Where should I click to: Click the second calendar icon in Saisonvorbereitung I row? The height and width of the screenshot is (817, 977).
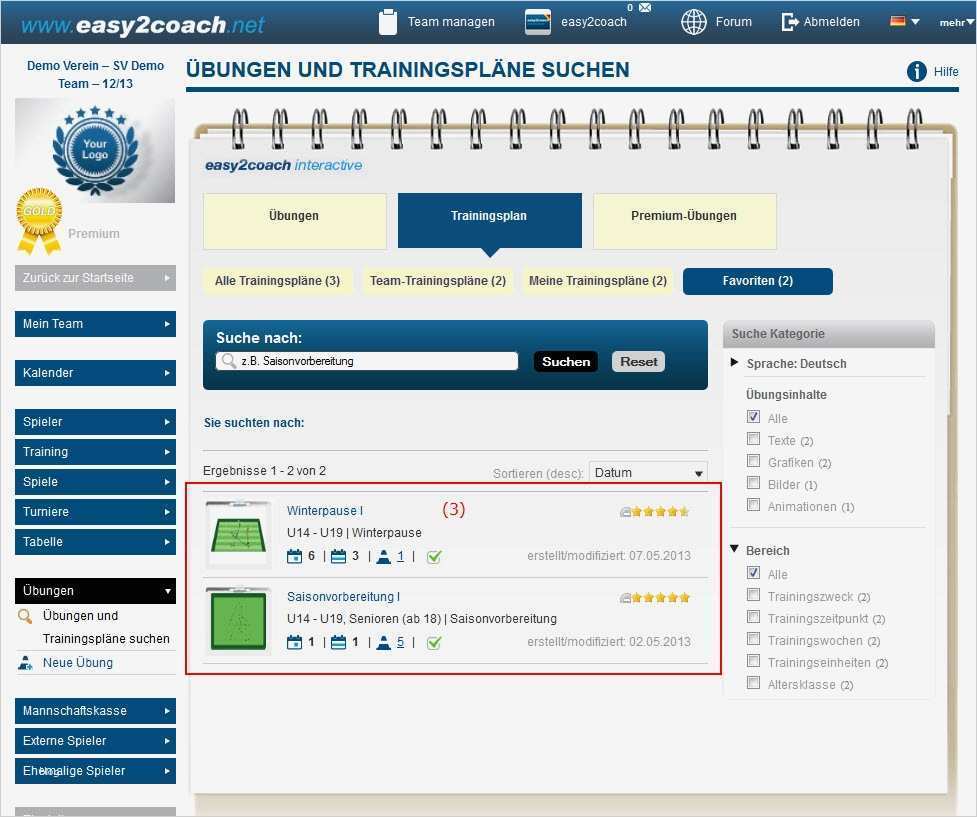coord(338,643)
